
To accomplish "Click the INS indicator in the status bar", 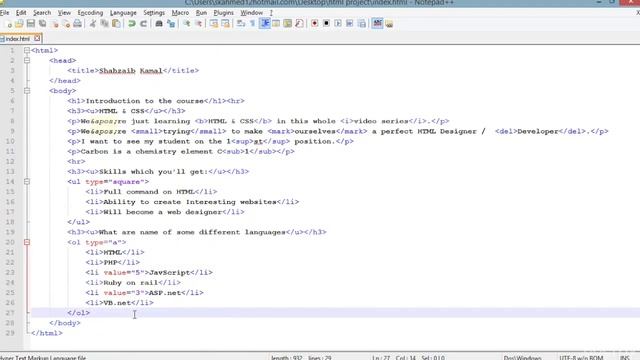I will 624,358.
